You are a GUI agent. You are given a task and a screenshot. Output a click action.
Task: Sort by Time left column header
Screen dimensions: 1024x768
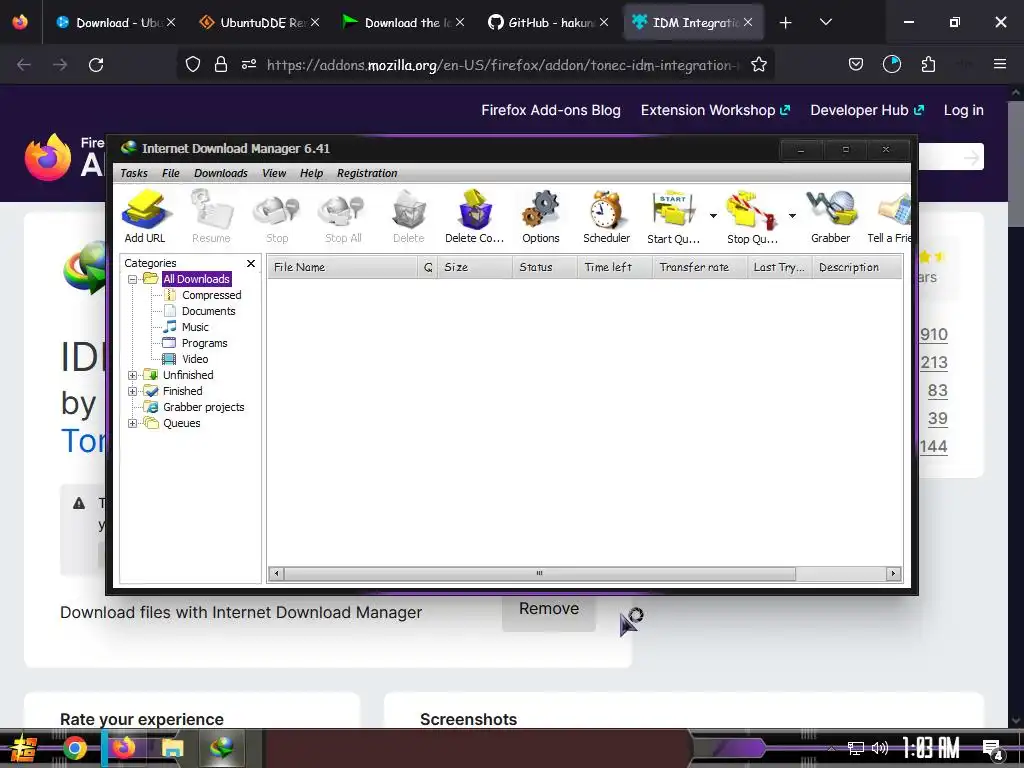coord(615,267)
